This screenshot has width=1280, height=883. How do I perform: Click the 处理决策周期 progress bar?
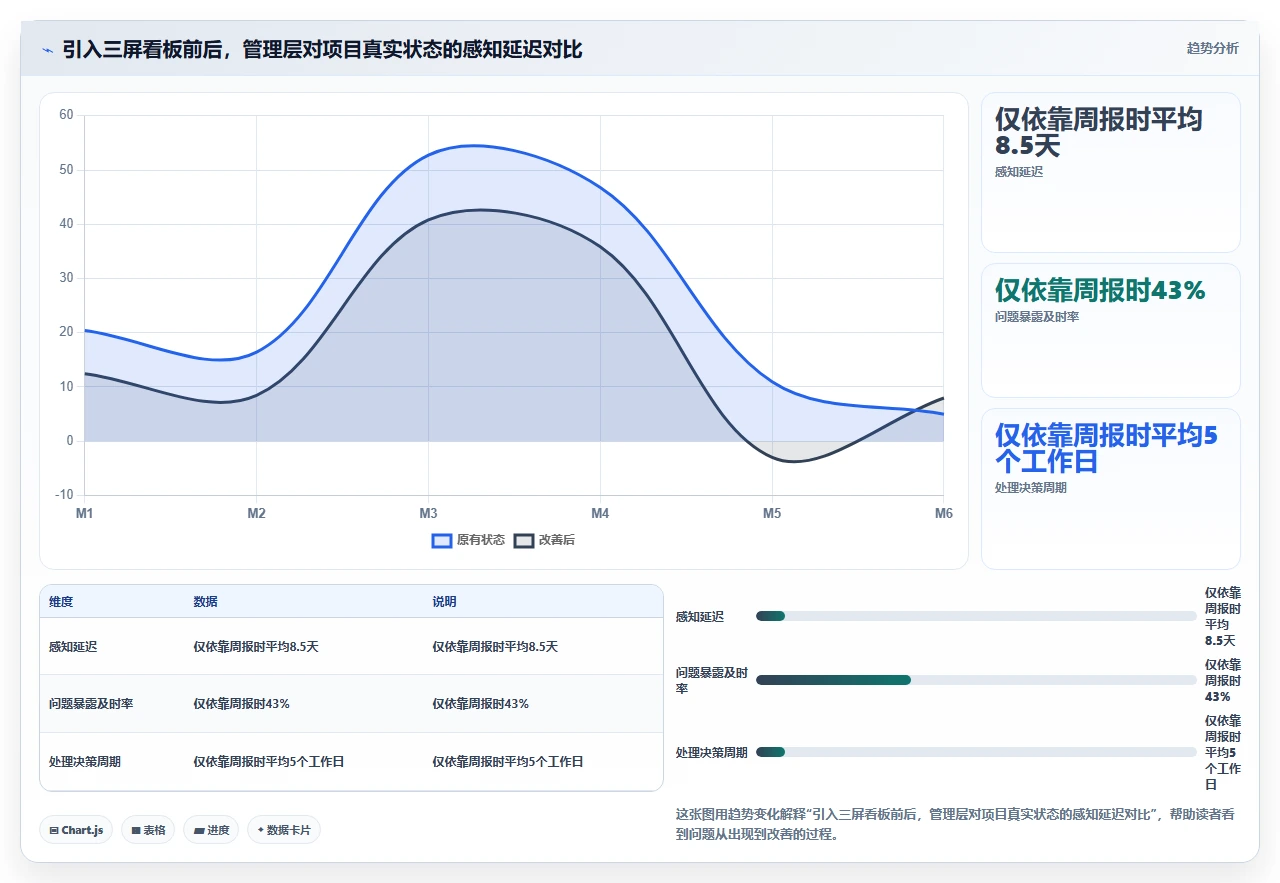(x=976, y=752)
